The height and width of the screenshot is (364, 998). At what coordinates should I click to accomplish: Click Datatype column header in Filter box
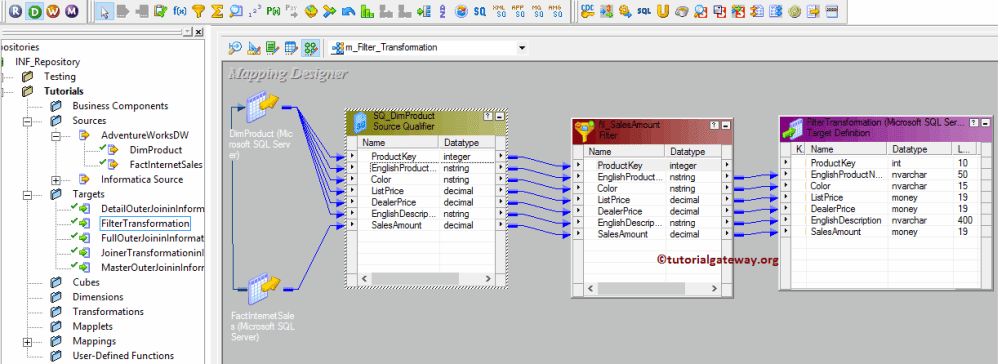coord(694,152)
